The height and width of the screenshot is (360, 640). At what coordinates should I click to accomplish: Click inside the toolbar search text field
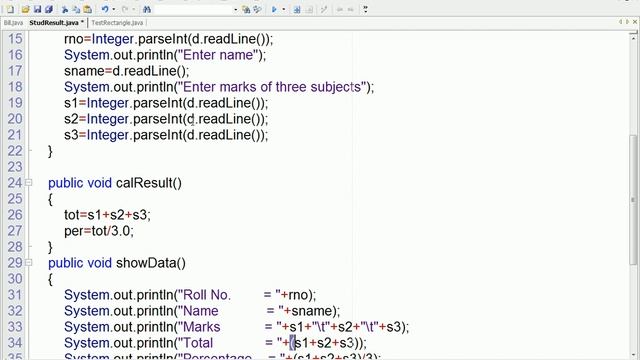tap(193, 9)
